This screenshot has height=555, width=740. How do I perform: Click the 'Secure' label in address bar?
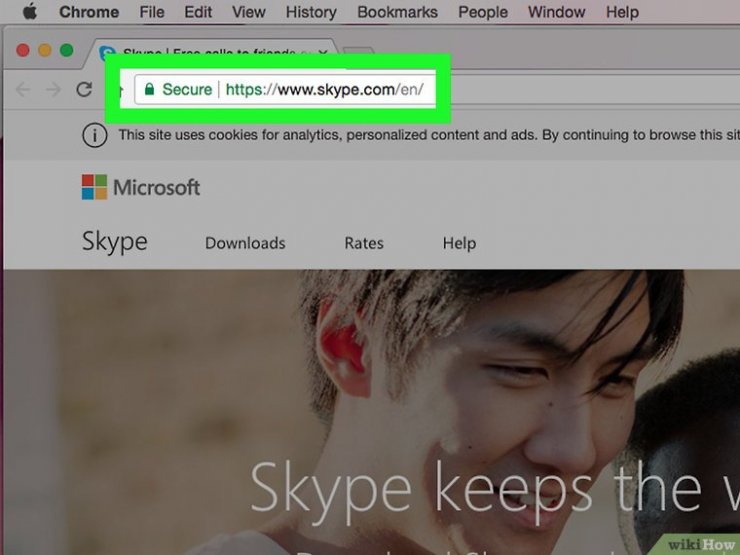click(x=187, y=89)
